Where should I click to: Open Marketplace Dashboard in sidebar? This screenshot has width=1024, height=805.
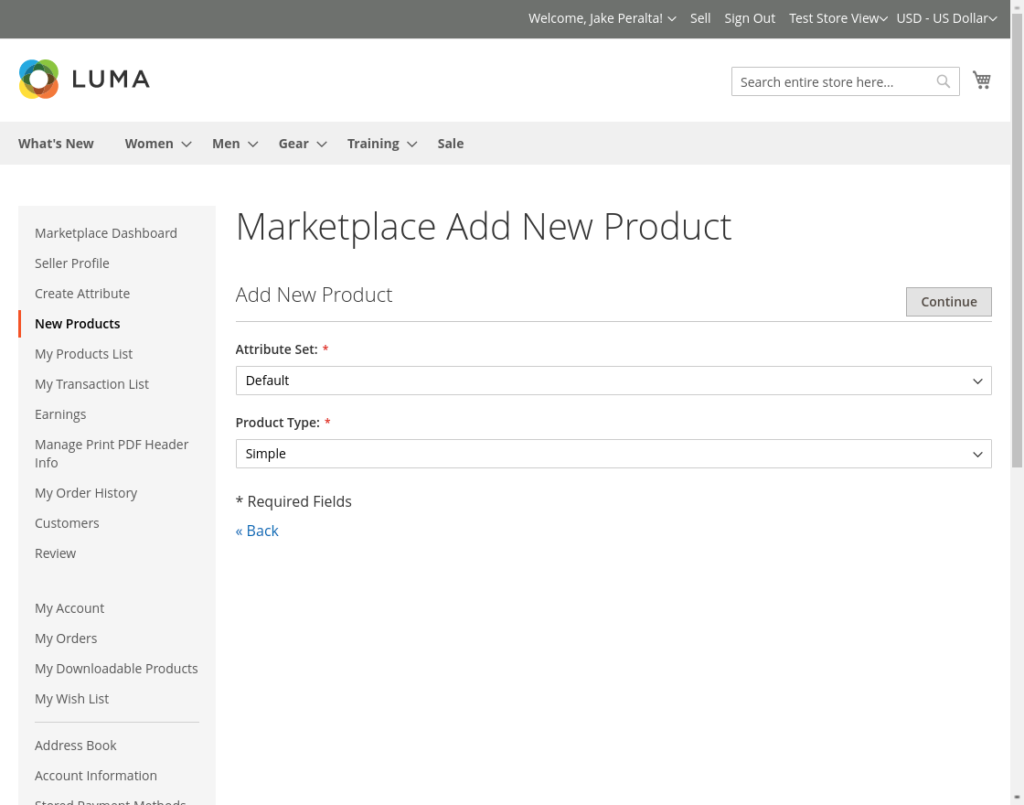[x=106, y=233]
